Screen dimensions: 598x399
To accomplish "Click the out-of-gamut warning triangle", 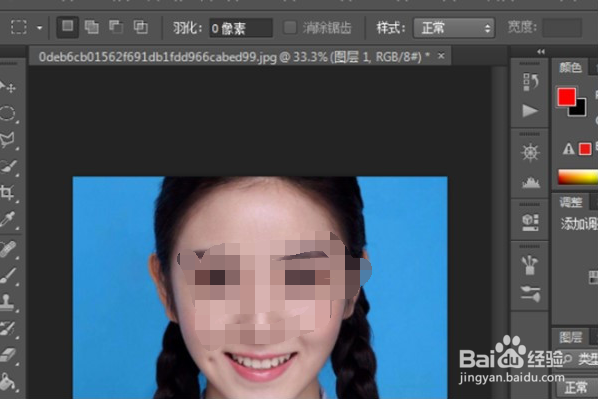I will [x=568, y=148].
